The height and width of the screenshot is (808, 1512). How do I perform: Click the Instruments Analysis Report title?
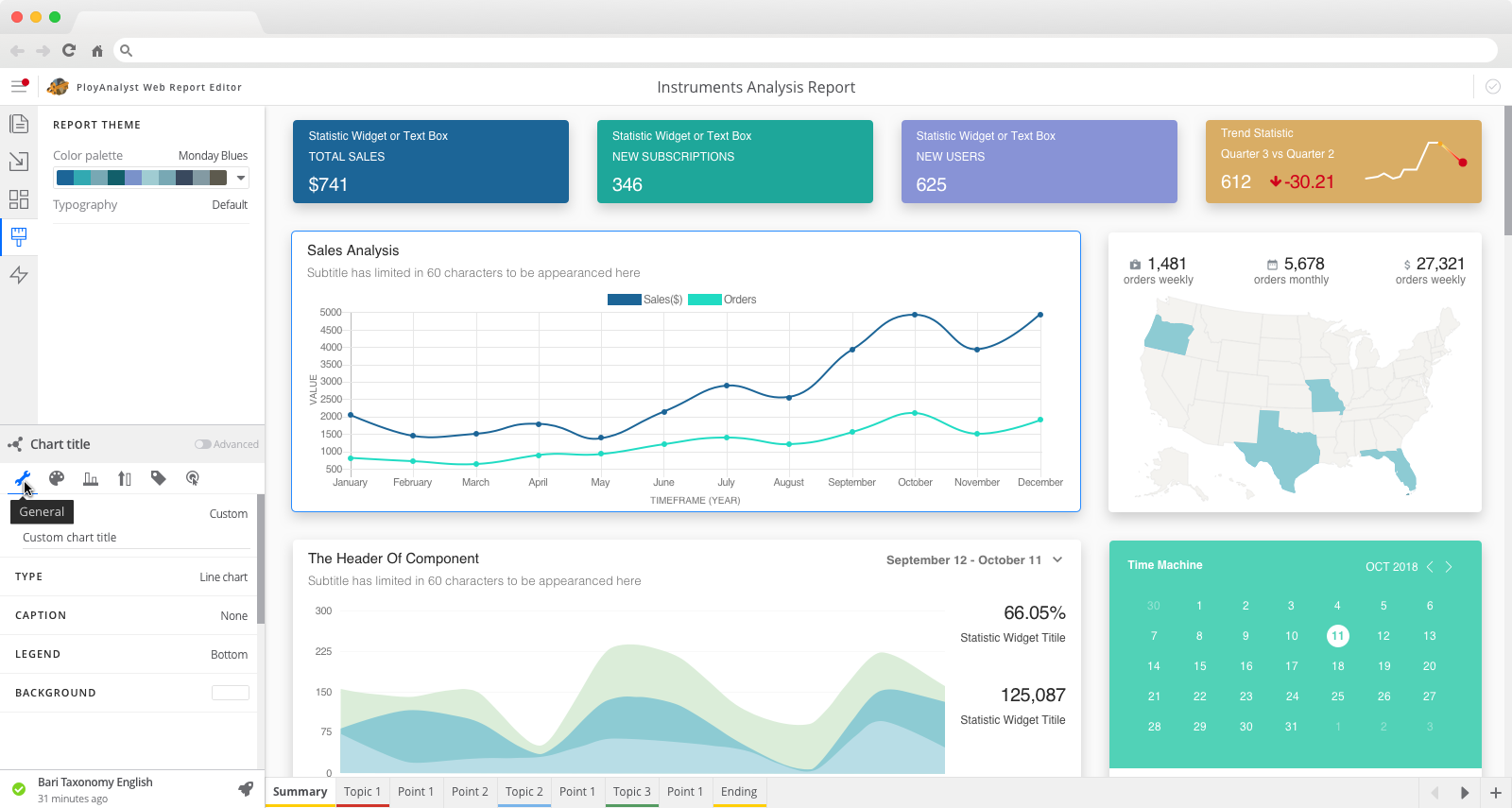pyautogui.click(x=756, y=87)
